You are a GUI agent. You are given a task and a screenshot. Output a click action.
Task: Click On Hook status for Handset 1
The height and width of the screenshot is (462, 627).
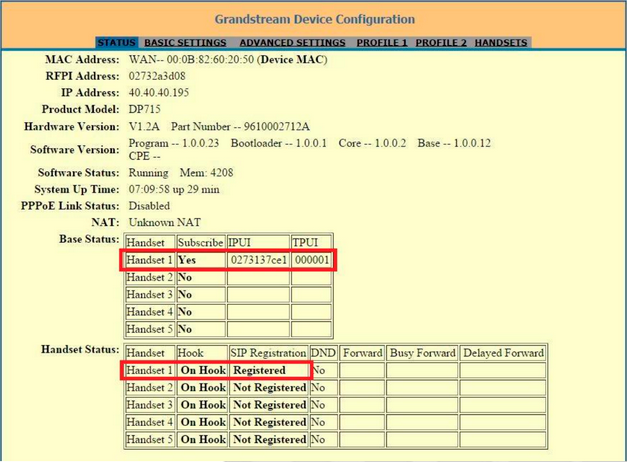pos(203,370)
